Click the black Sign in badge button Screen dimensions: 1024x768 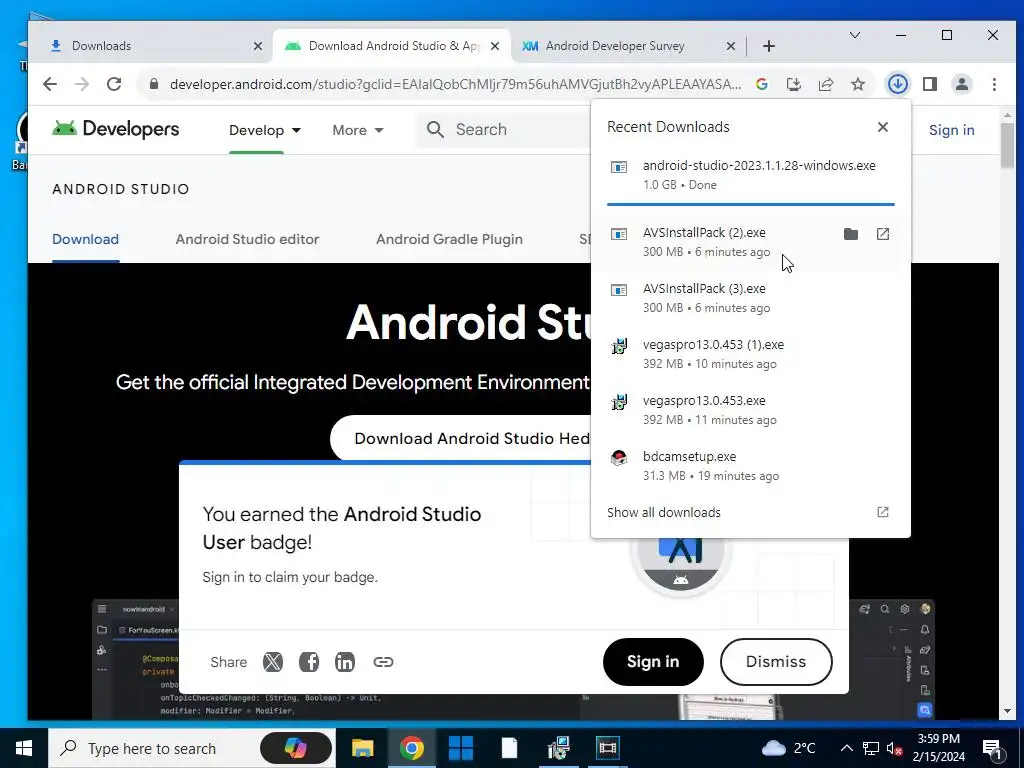(653, 662)
